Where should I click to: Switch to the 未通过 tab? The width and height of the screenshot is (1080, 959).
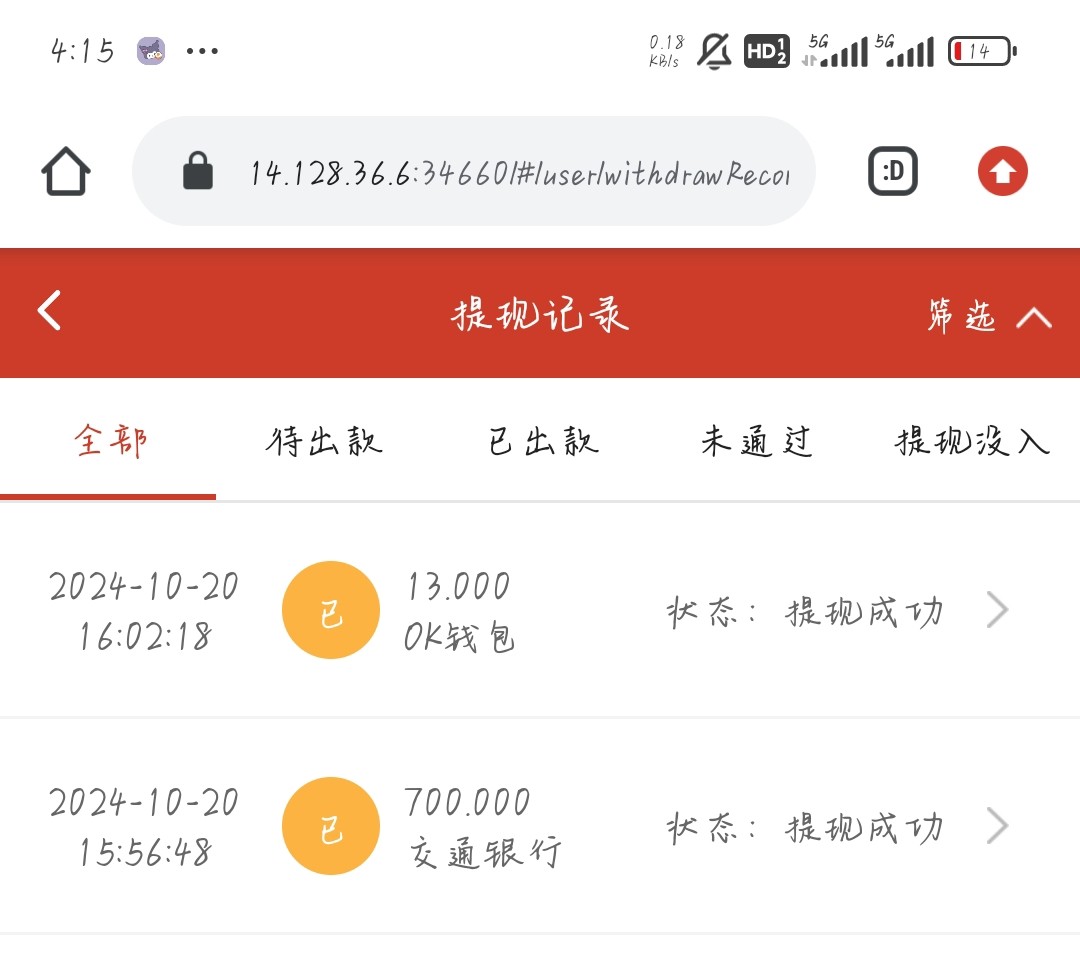point(756,441)
